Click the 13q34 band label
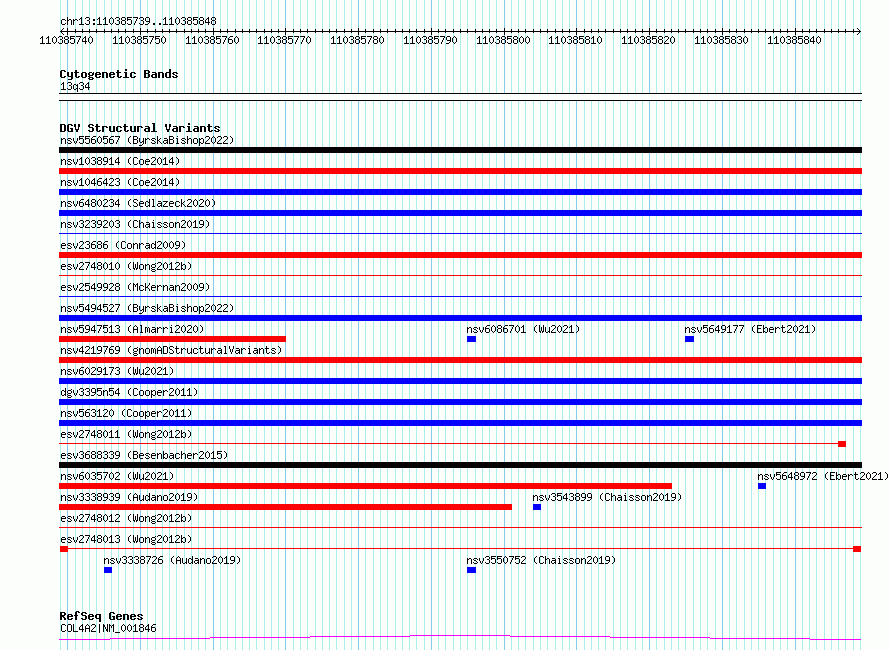 (75, 86)
